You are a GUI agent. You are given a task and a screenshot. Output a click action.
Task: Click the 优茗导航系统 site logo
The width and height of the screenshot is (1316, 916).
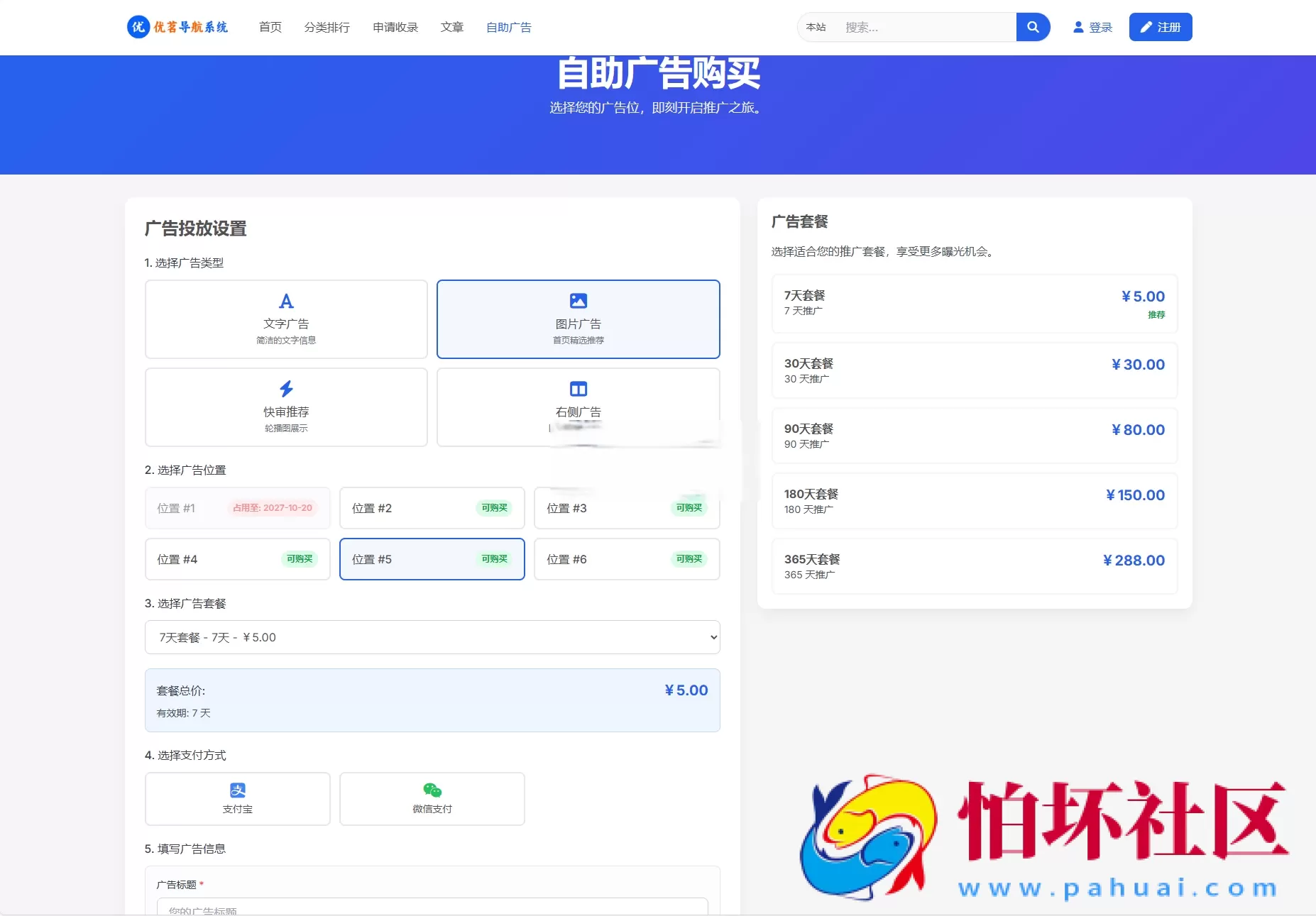pyautogui.click(x=177, y=27)
